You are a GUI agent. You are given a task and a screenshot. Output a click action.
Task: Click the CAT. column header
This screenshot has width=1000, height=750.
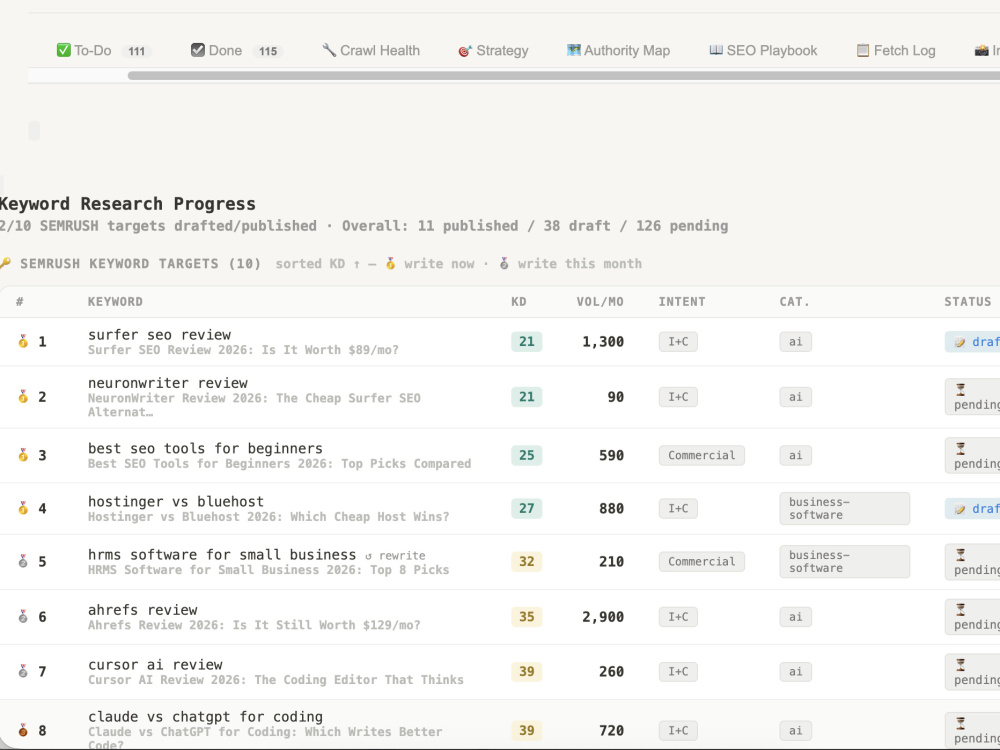click(795, 302)
